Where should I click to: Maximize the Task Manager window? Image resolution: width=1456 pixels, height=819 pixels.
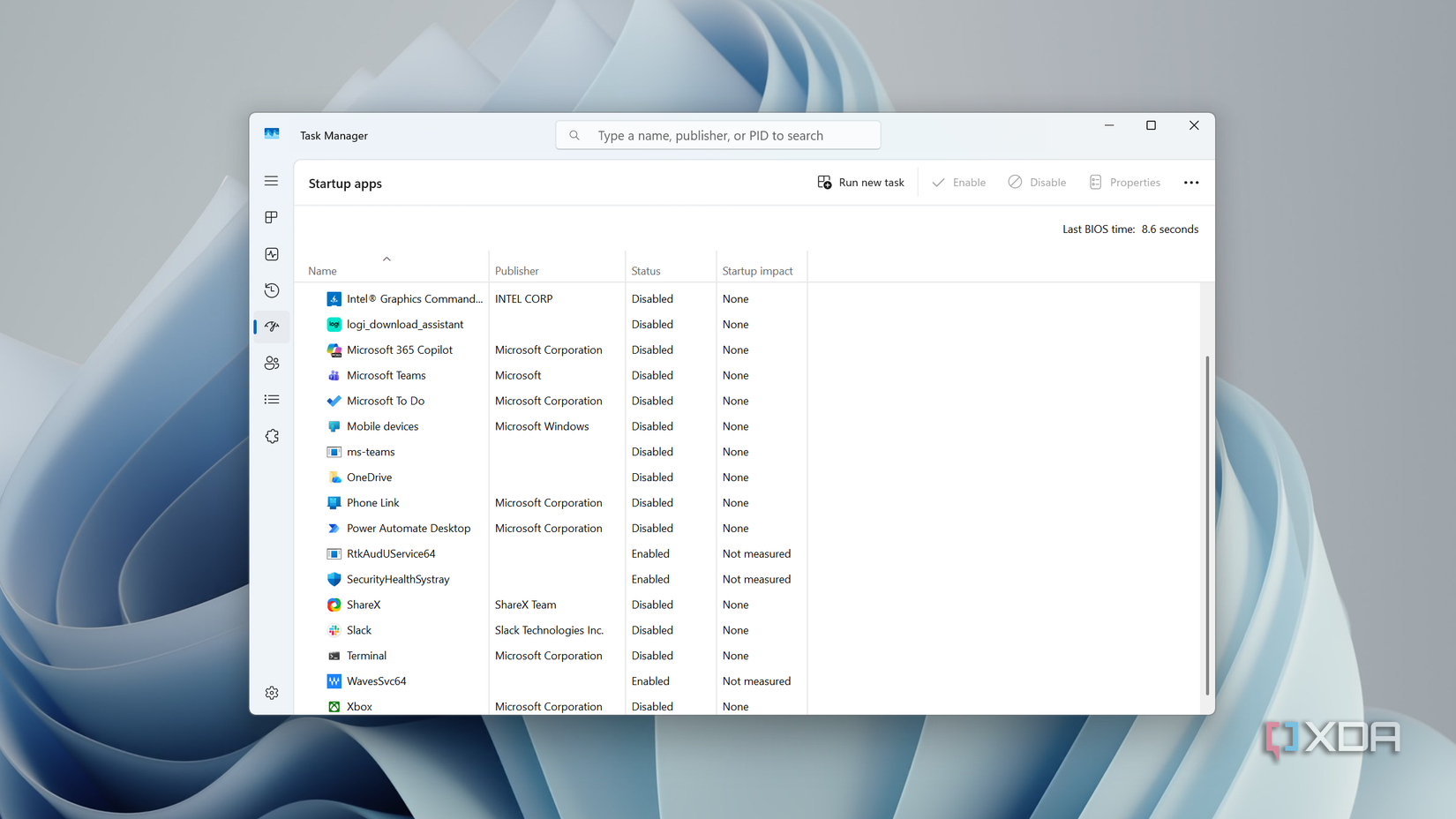1151,125
